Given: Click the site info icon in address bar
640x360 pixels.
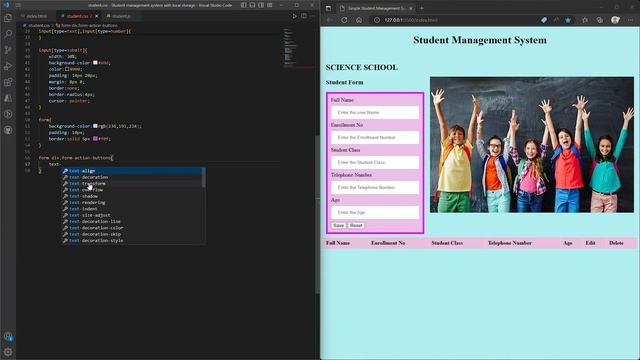Looking at the screenshot, I should tap(377, 20).
